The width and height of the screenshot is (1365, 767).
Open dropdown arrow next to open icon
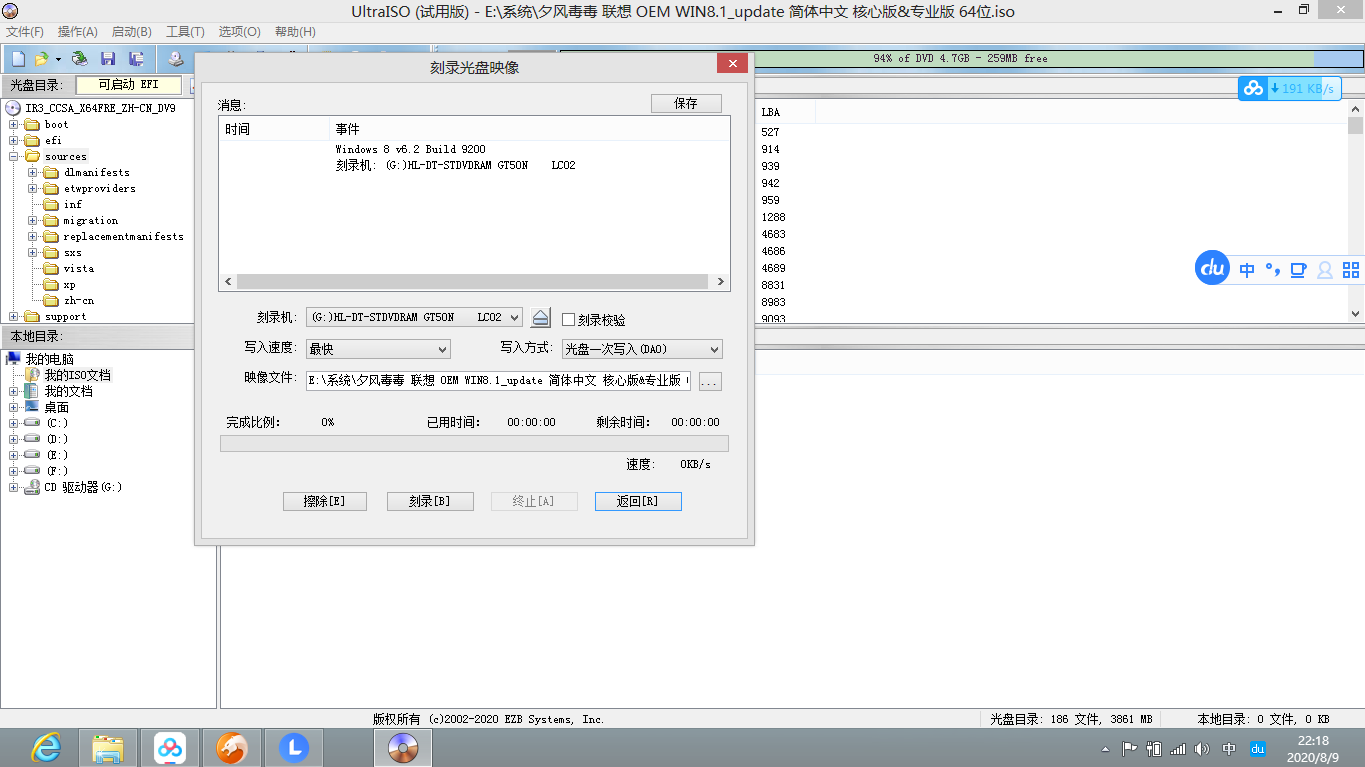pos(58,59)
